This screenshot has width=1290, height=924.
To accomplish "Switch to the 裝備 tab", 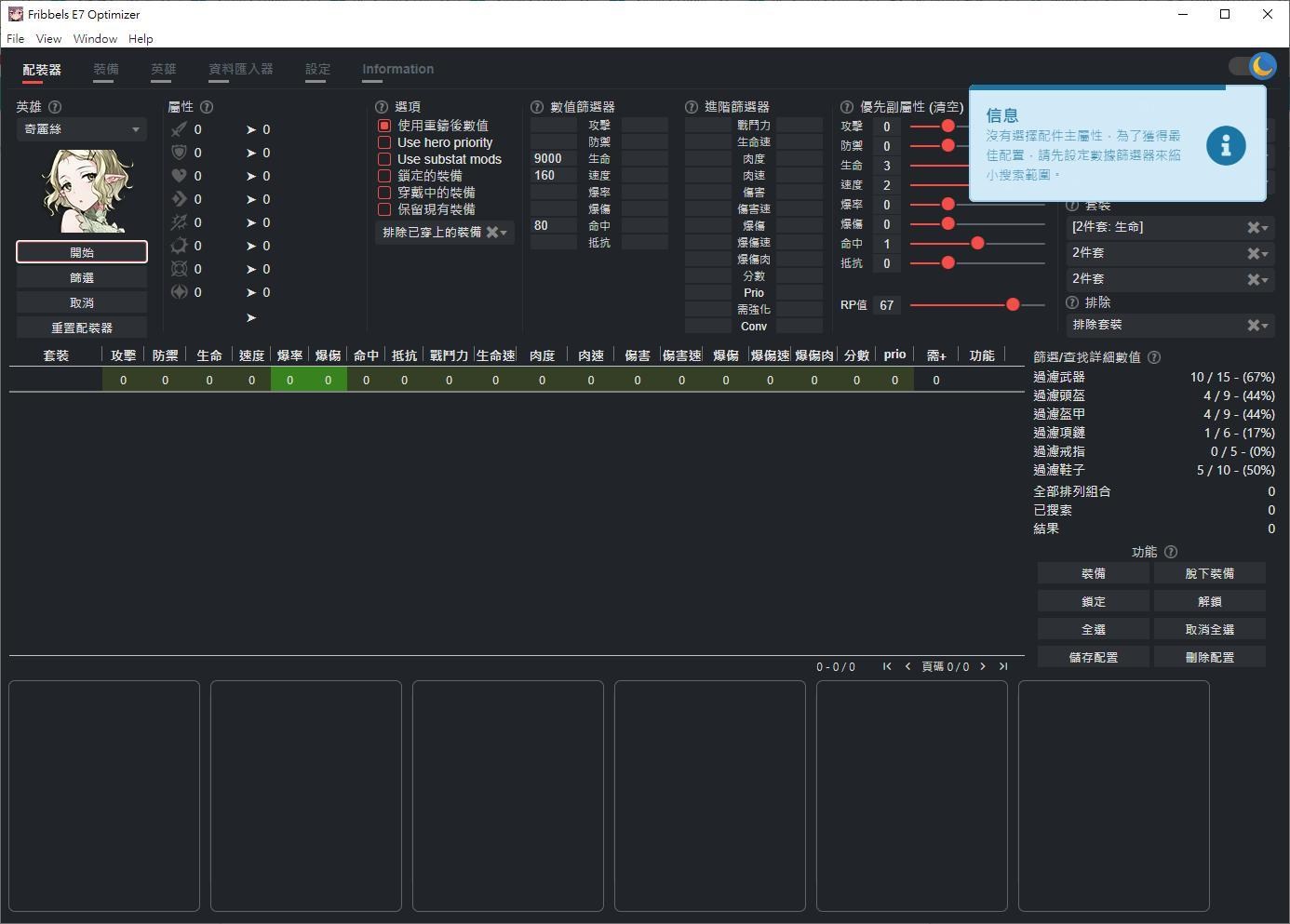I will [x=106, y=69].
